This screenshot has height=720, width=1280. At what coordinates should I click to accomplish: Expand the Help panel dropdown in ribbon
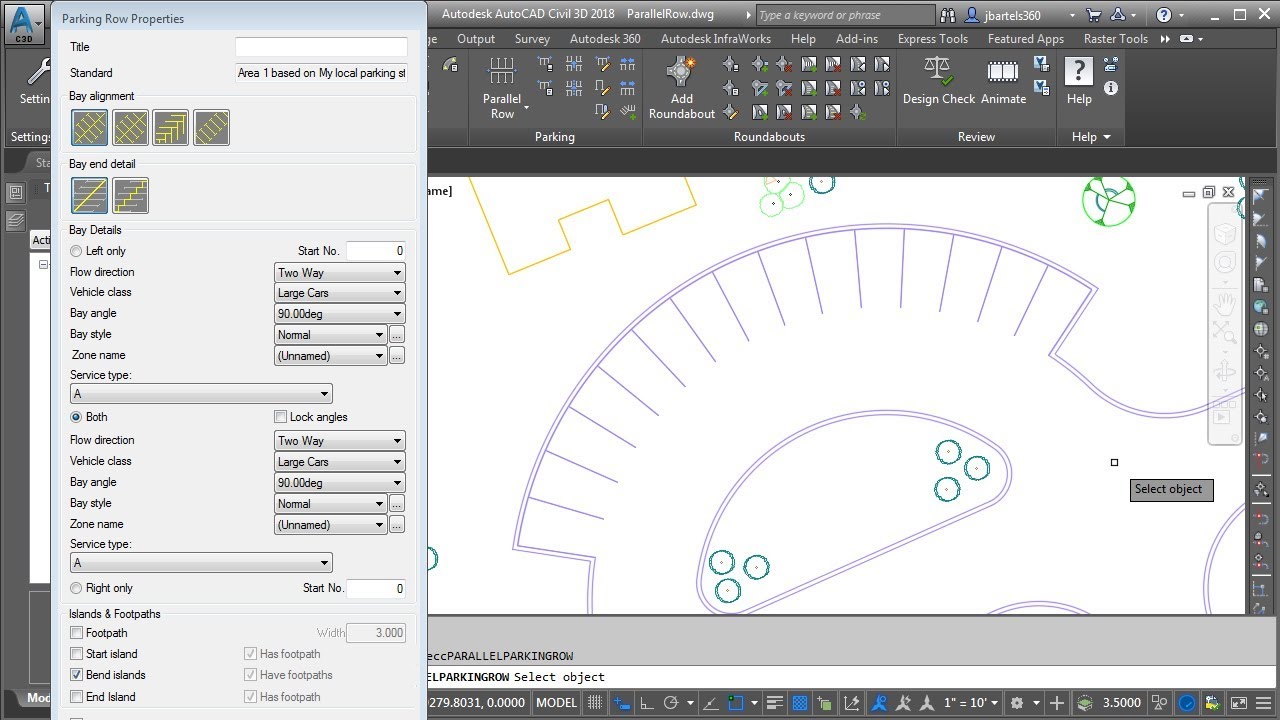point(1091,137)
